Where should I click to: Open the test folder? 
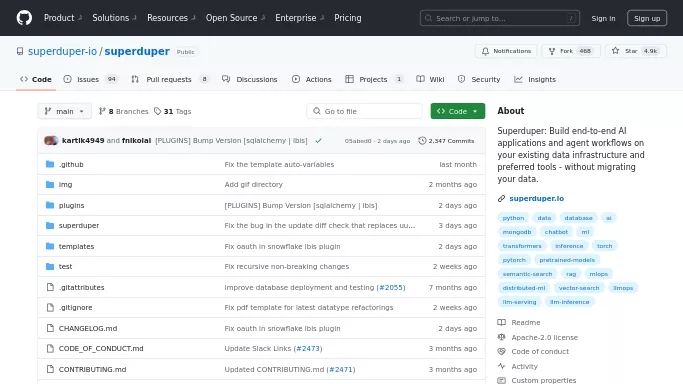(65, 266)
